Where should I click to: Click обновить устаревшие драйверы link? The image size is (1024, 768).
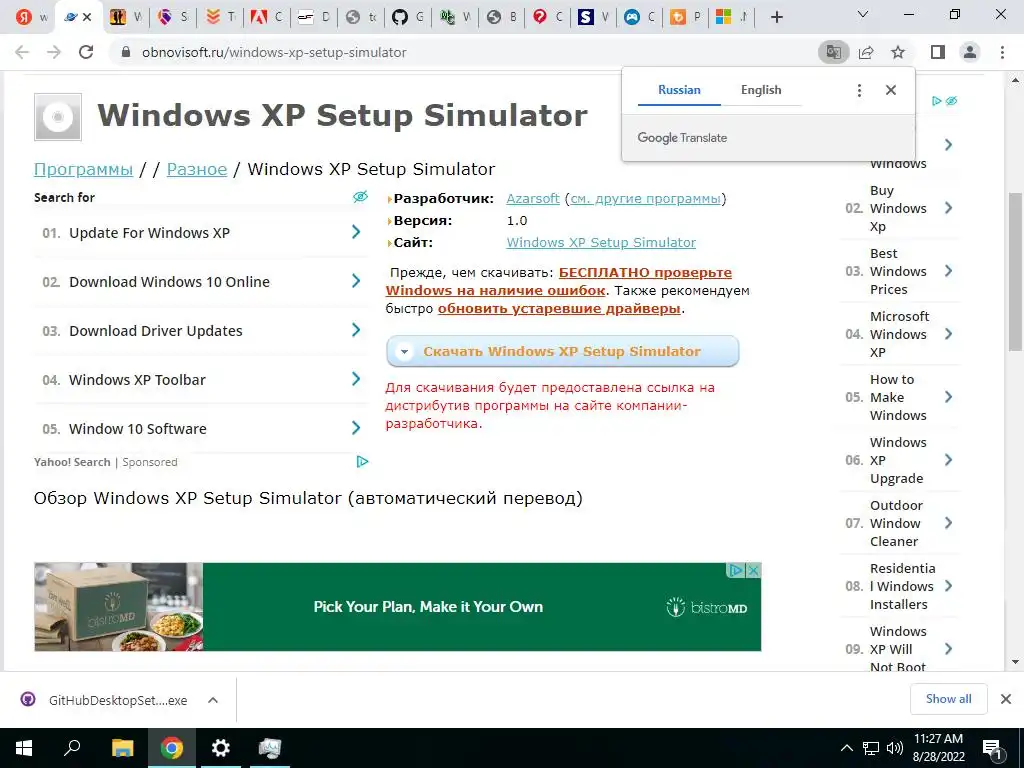[559, 308]
